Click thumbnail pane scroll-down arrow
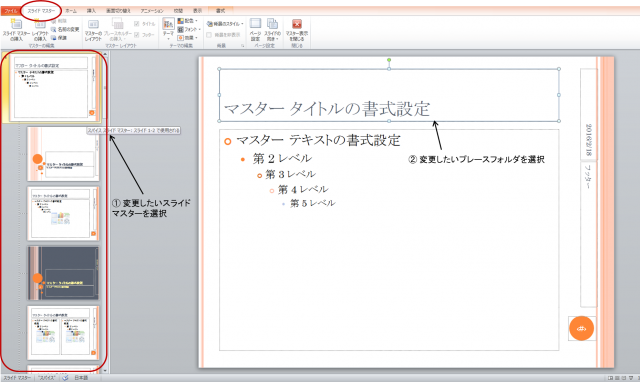640x382 pixels. pyautogui.click(x=105, y=371)
